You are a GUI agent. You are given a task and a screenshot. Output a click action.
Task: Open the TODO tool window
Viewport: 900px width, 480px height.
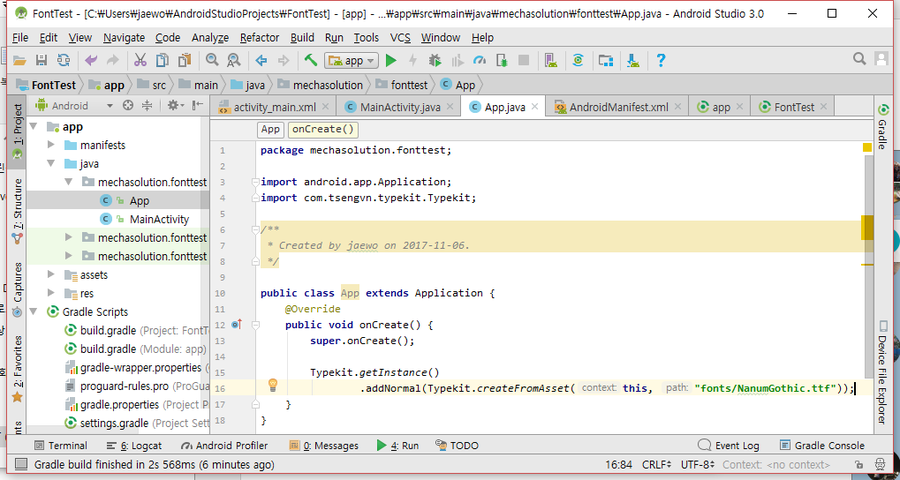[457, 446]
